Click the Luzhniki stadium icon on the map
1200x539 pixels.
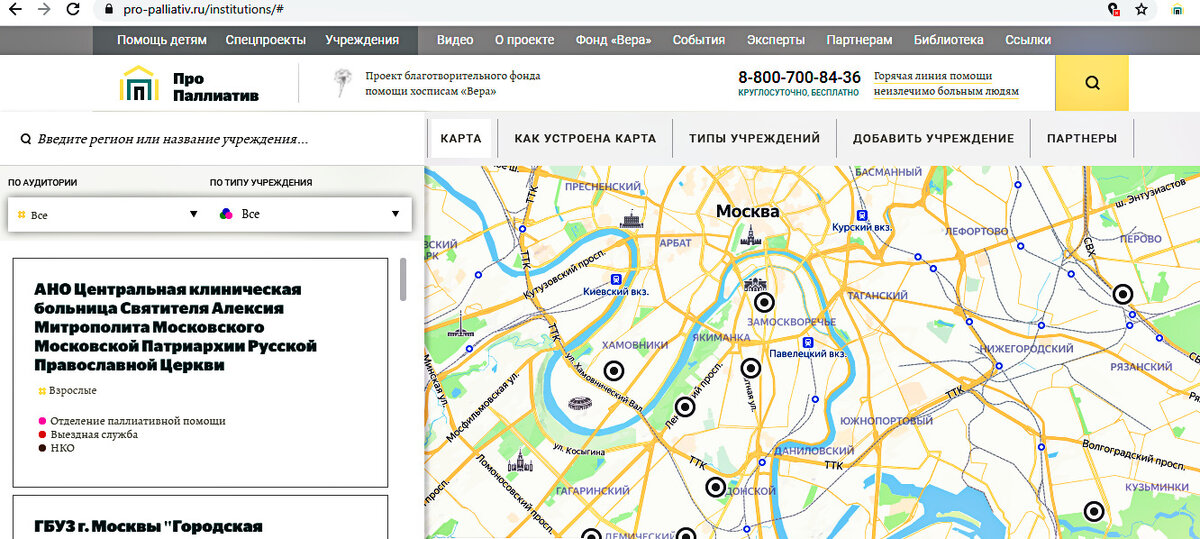pos(579,404)
